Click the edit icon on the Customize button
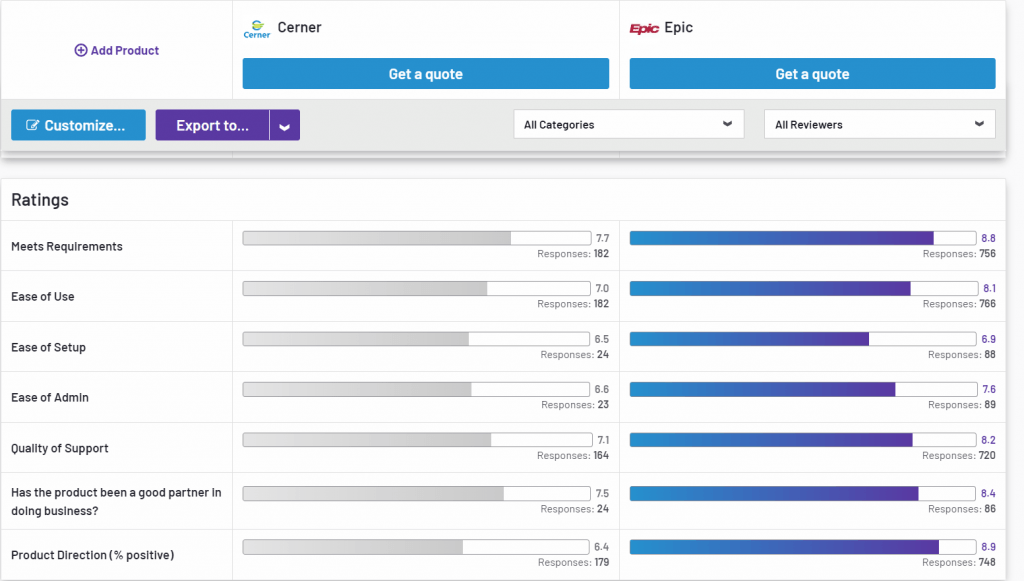This screenshot has height=581, width=1024. (x=31, y=124)
